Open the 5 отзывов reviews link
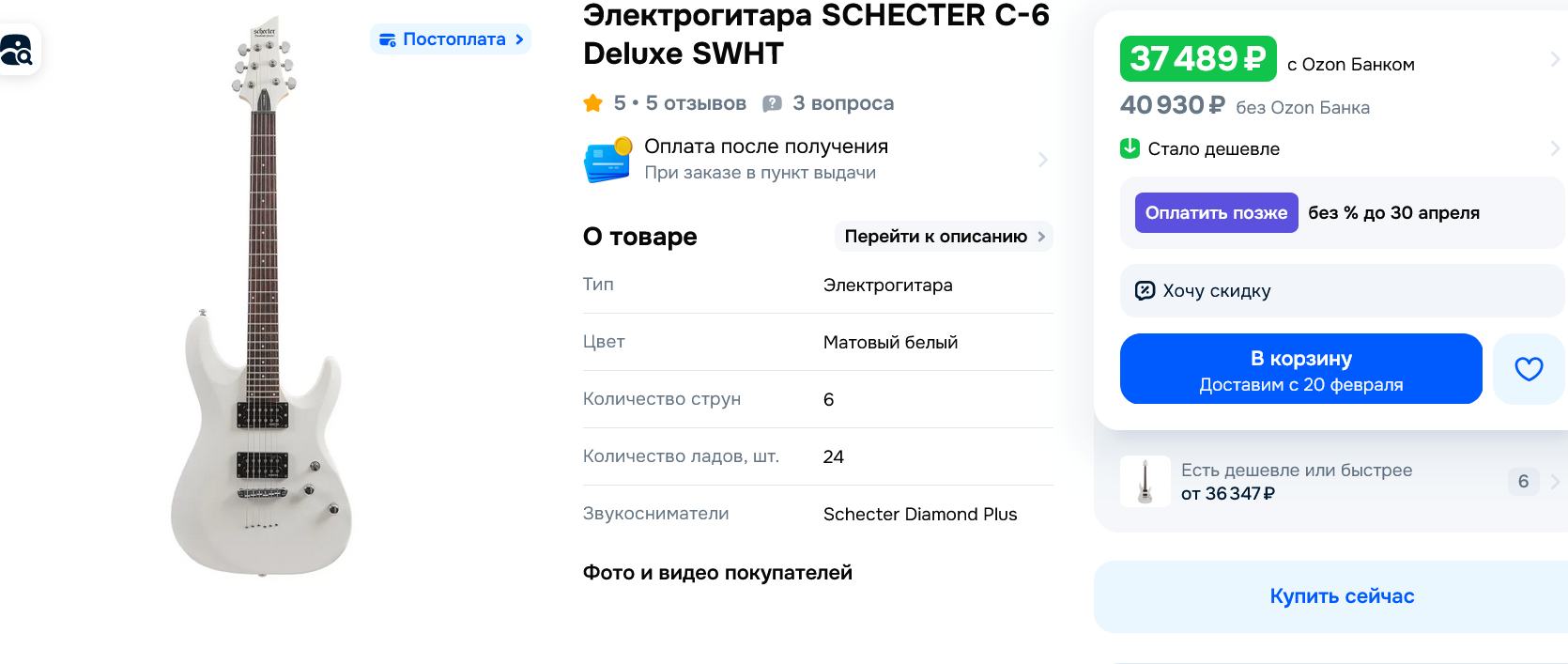 click(x=696, y=103)
